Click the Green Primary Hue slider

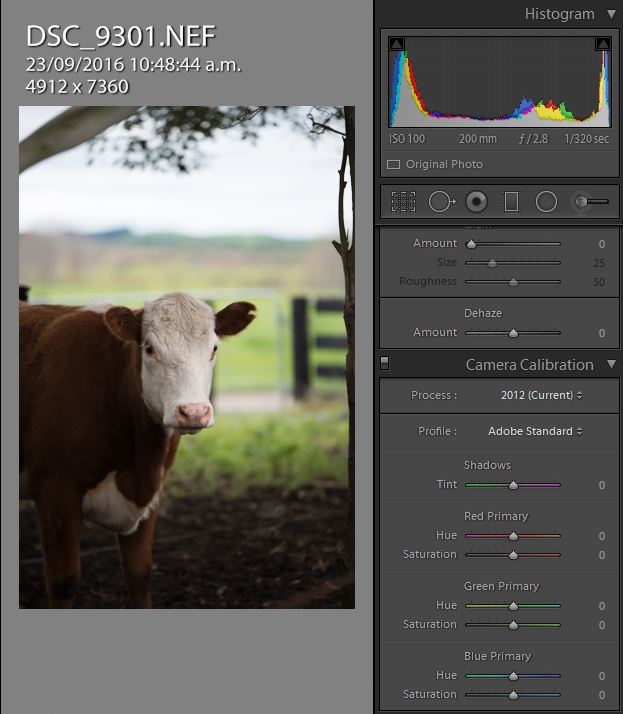point(513,606)
